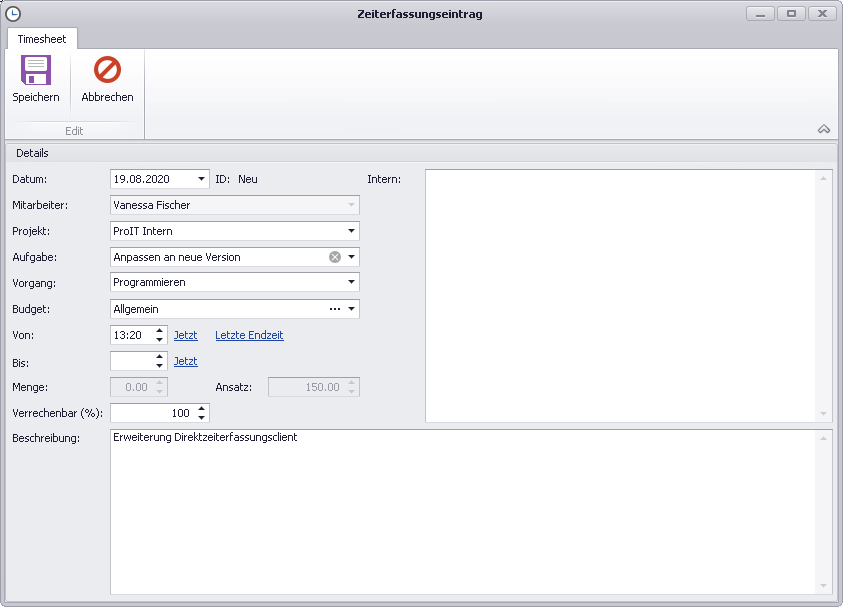This screenshot has width=843, height=607.
Task: Decrease the Von time with the down arrow
Action: [160, 340]
